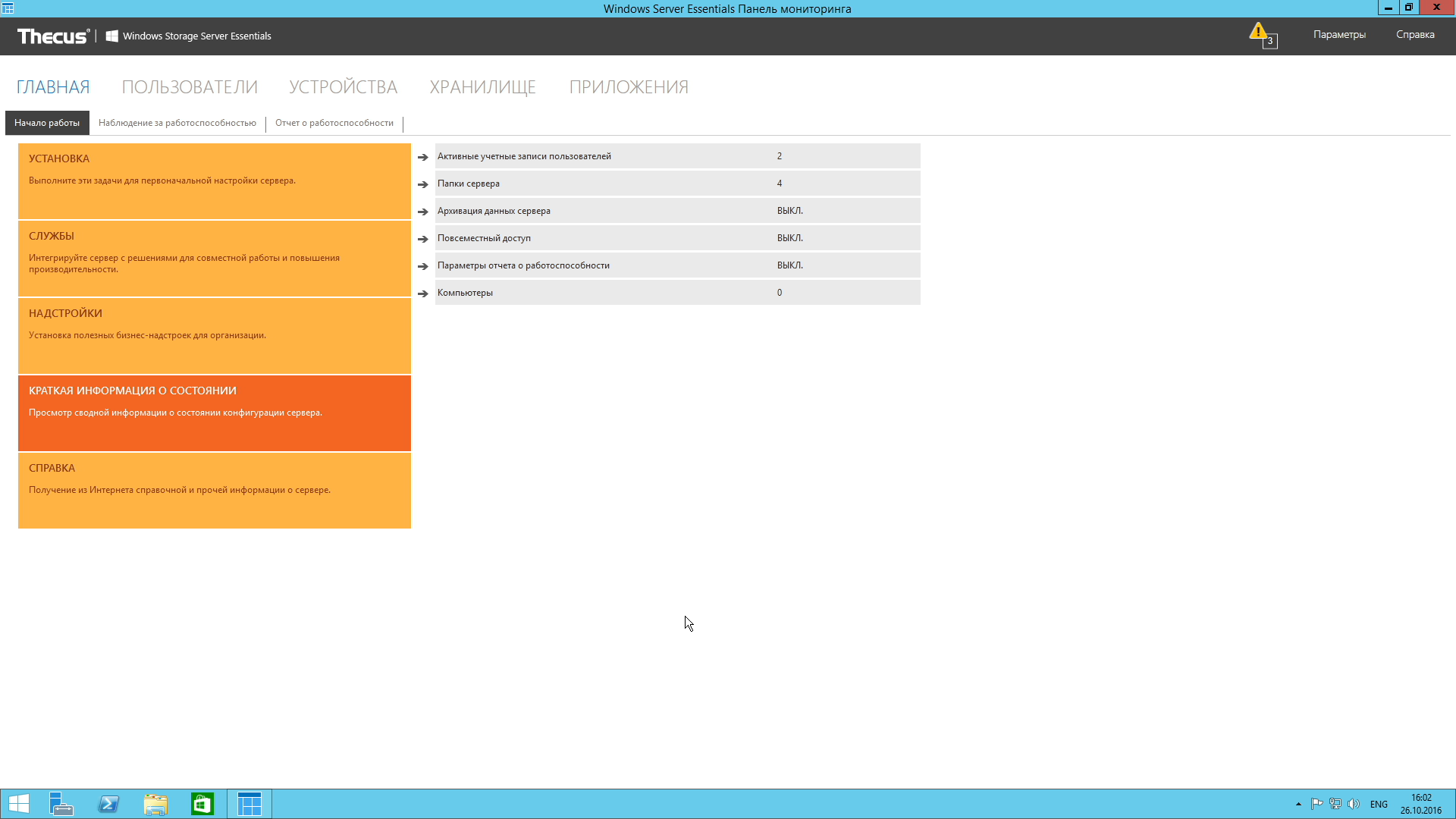
Task: Click arrow beside Активные учетные записи пользователей
Action: coord(423,157)
